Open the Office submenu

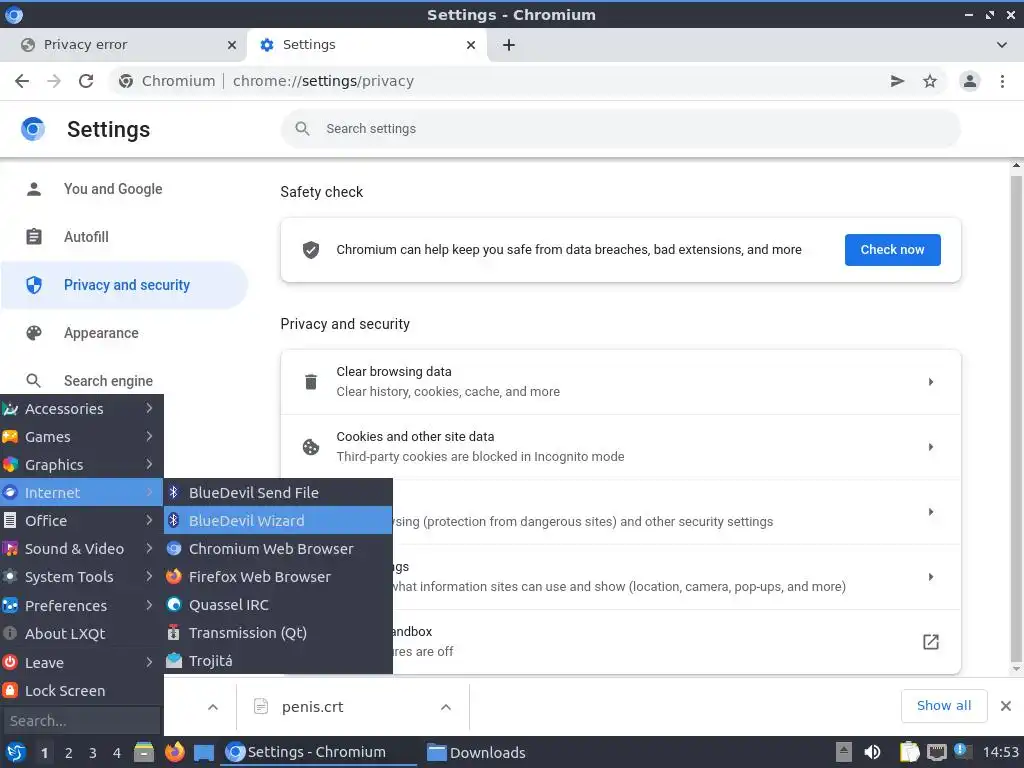(x=82, y=520)
